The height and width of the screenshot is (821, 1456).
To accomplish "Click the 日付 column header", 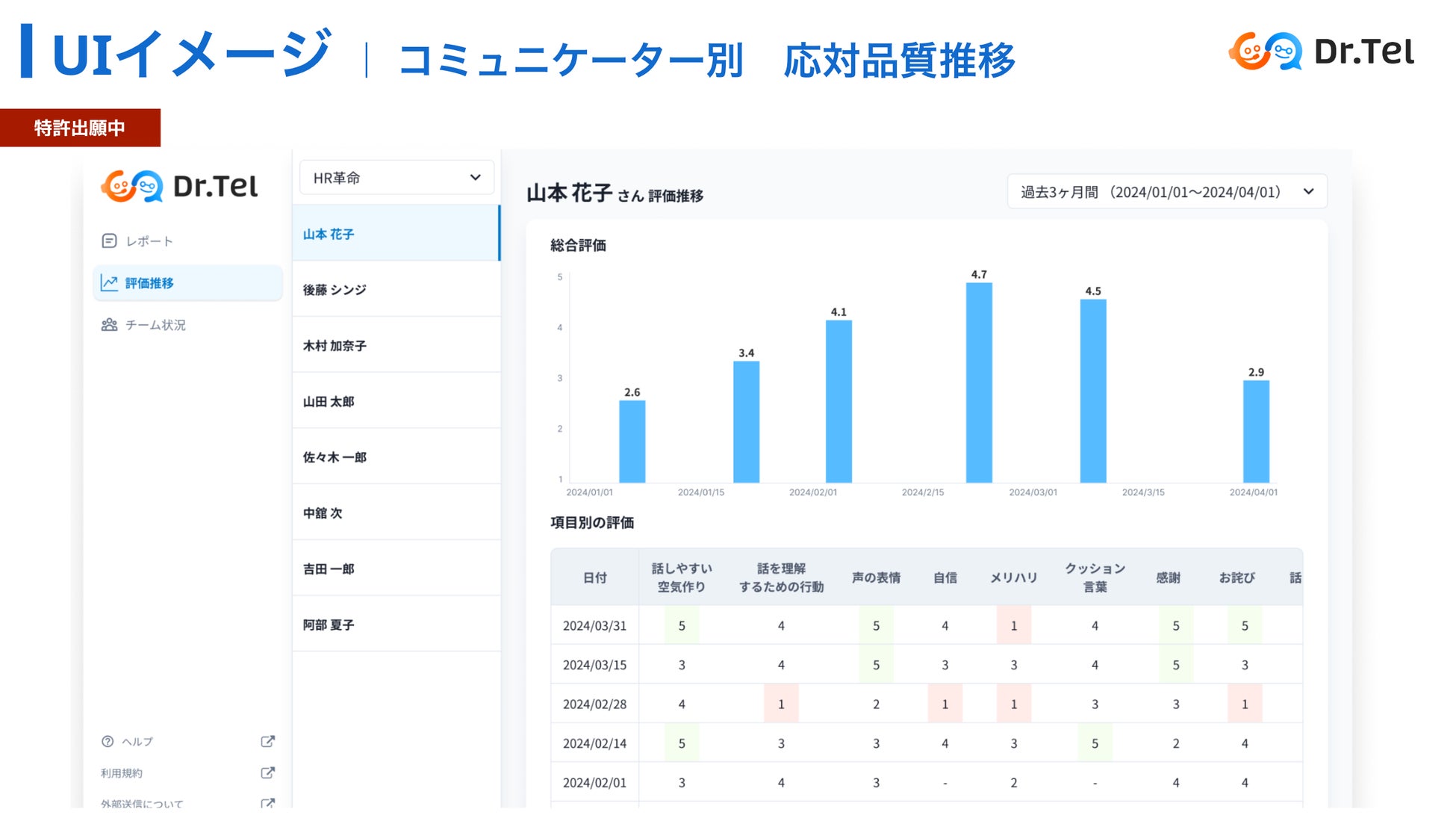I will pyautogui.click(x=594, y=577).
